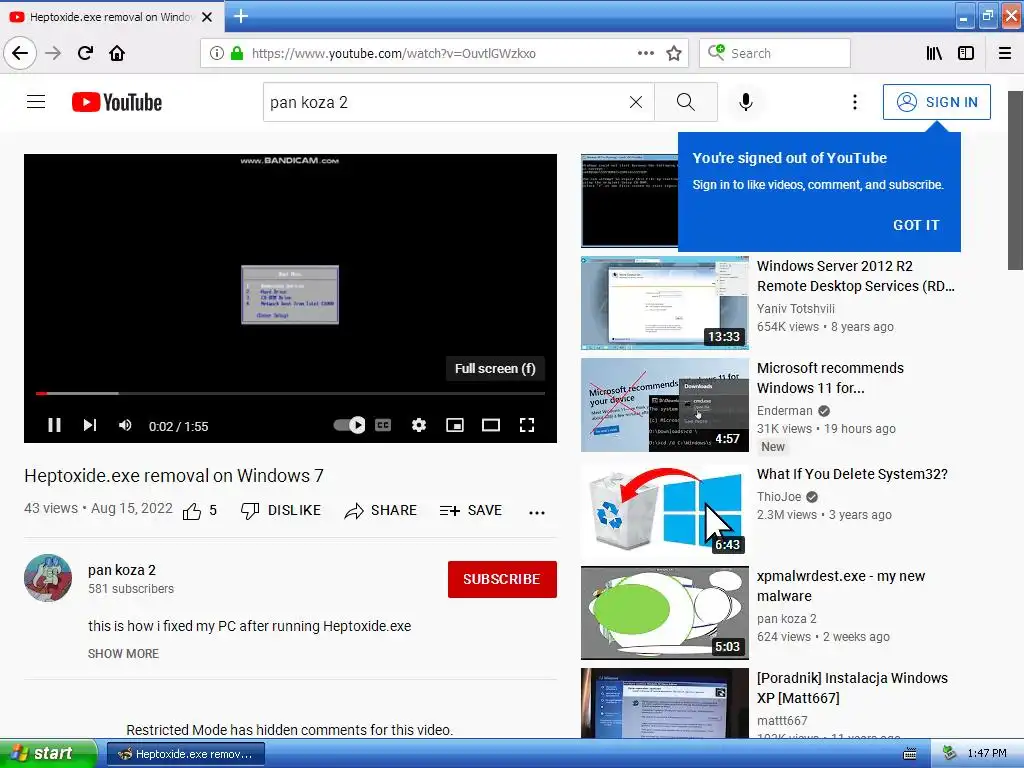Click the SIGN IN button
Image resolution: width=1024 pixels, height=768 pixels.
(936, 102)
